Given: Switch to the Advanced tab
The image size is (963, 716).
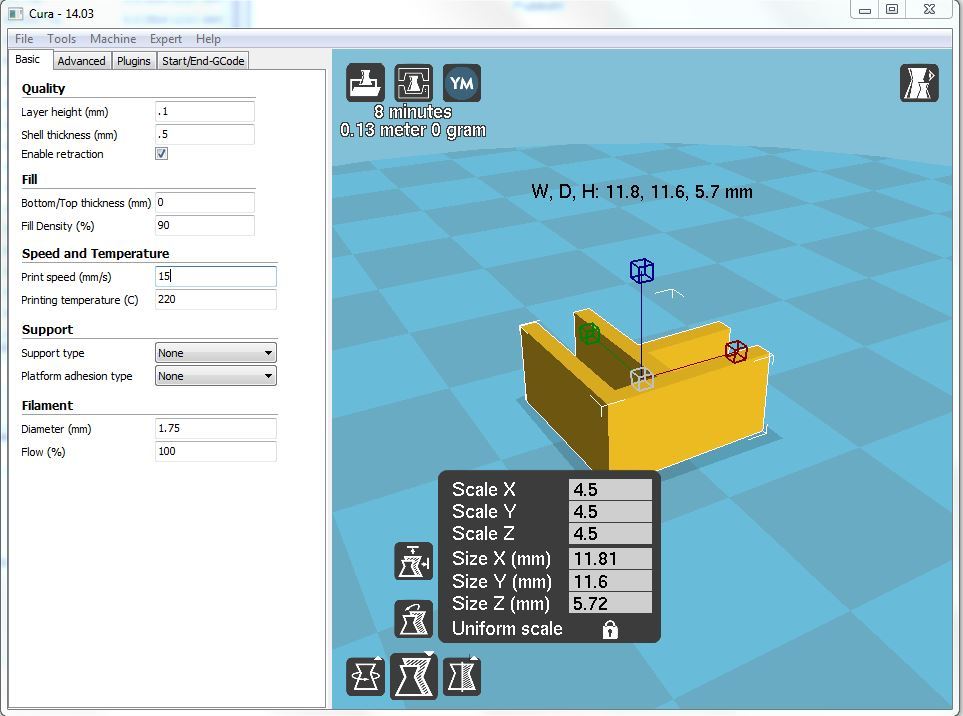Looking at the screenshot, I should [82, 61].
